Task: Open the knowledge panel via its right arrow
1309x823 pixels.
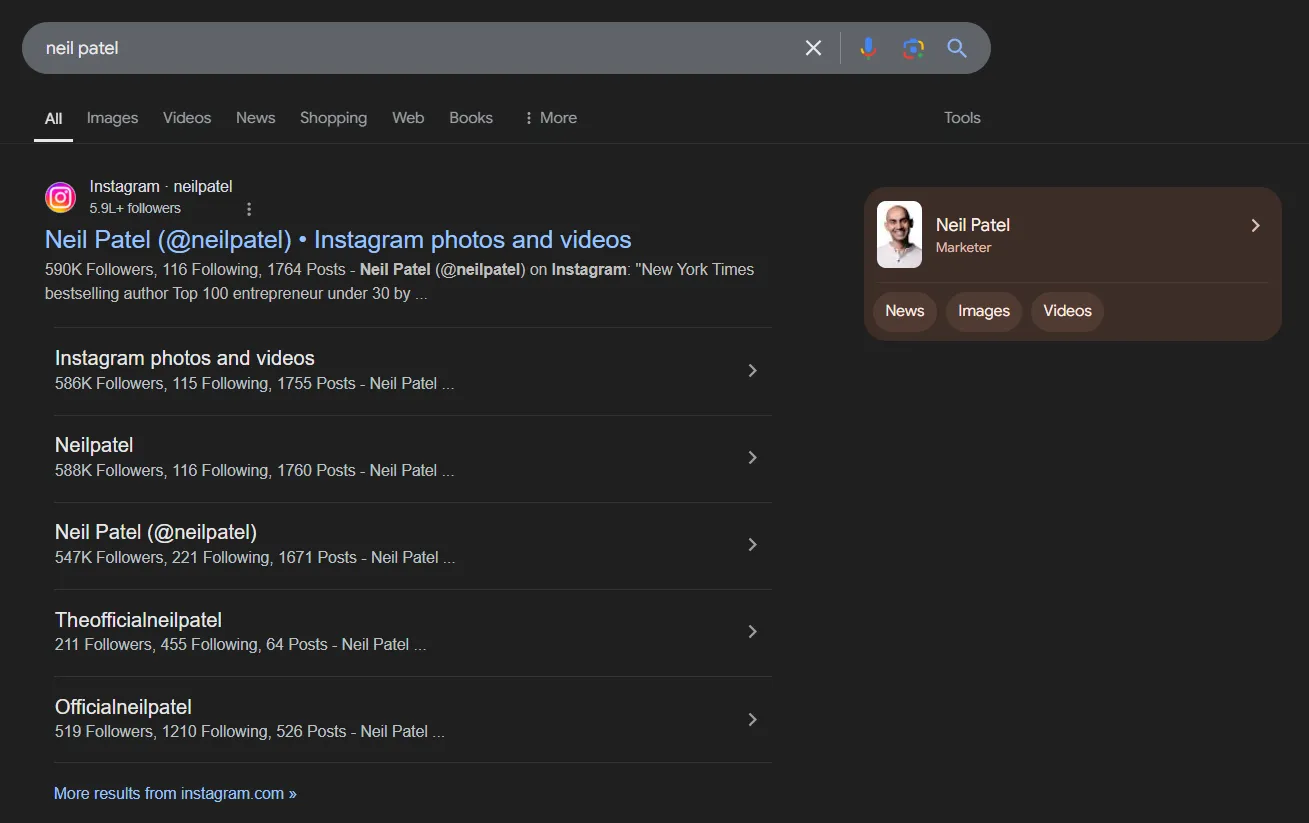Action: (1255, 225)
